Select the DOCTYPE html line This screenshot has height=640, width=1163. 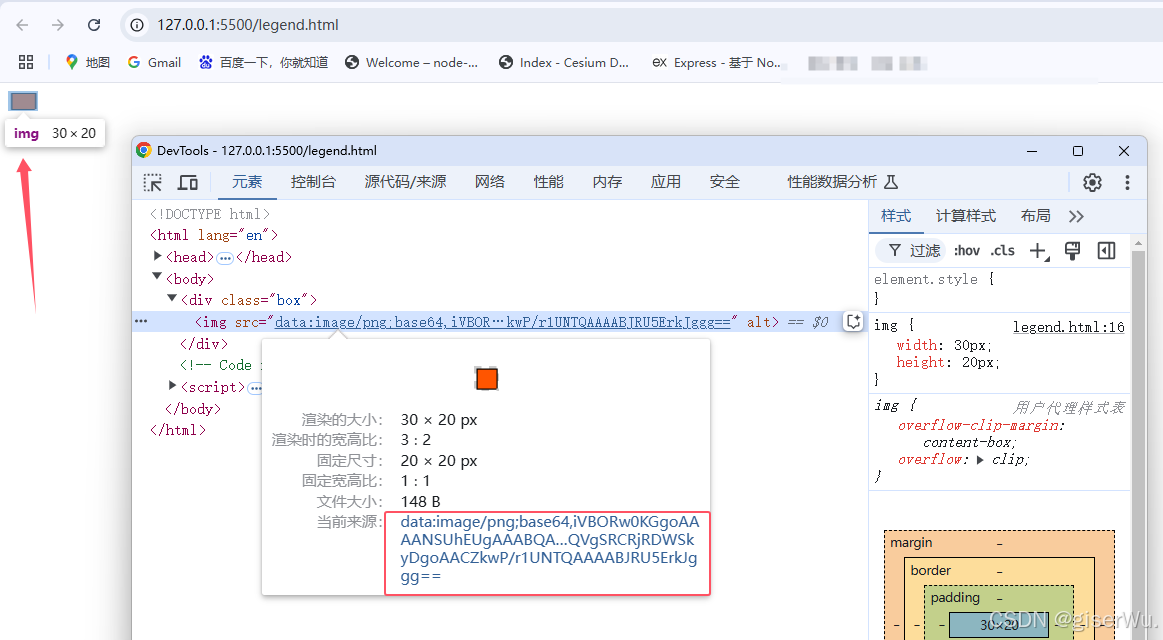209,214
